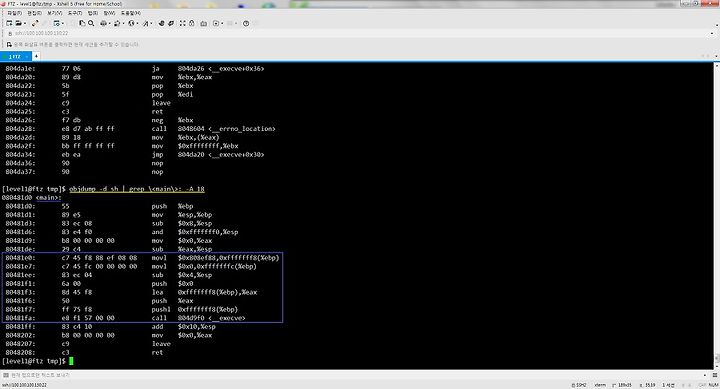Click the Lock screen padlock icon
Image resolution: width=720 pixels, height=389 pixels.
[191, 23]
